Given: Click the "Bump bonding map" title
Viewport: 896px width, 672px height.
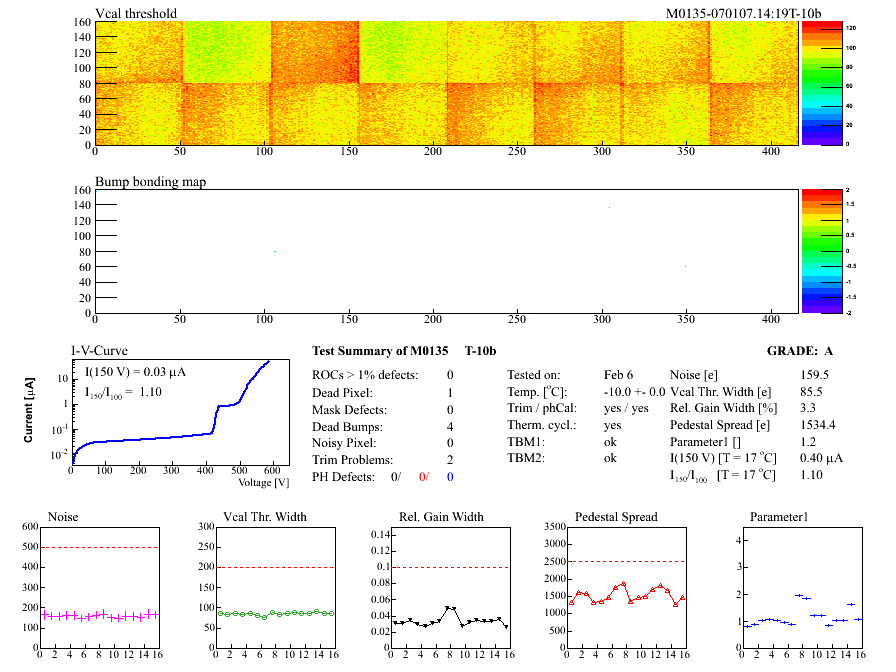Looking at the screenshot, I should (150, 182).
